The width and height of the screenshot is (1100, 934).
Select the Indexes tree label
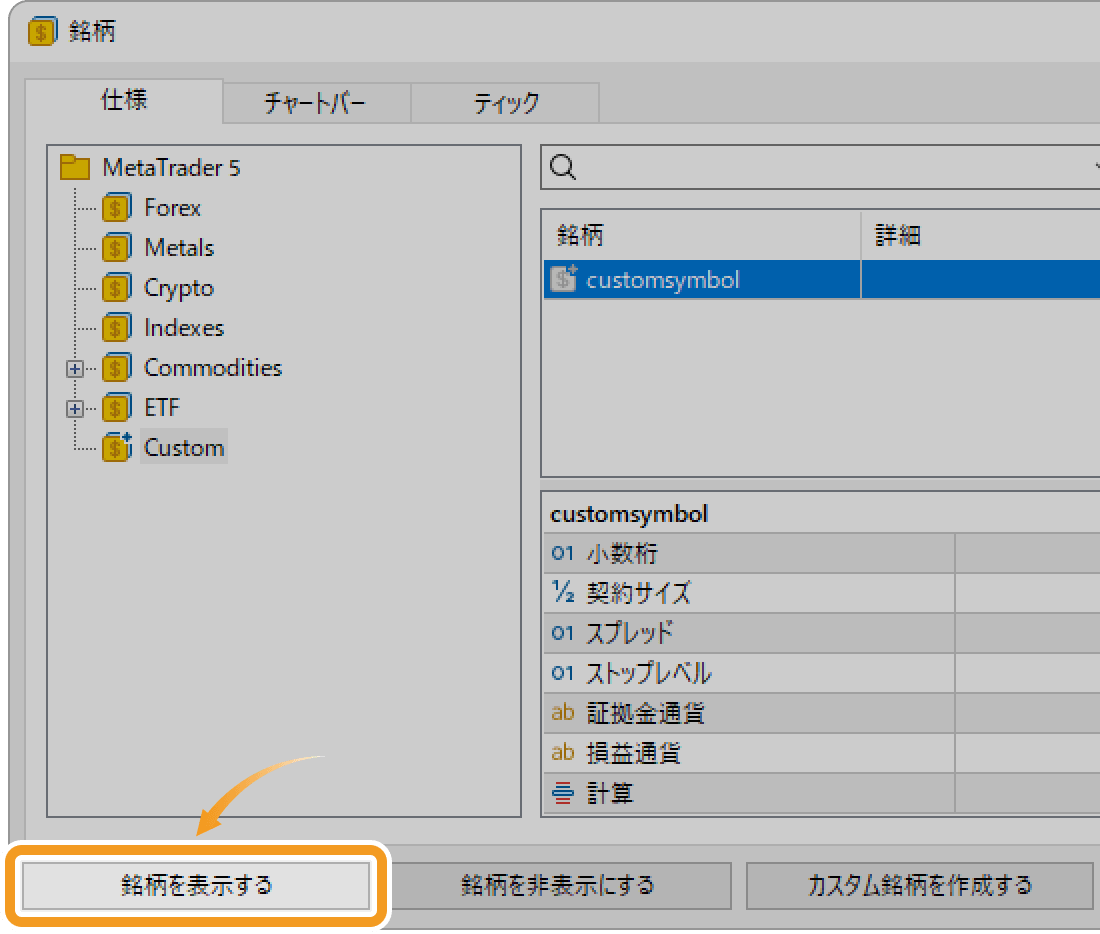(x=184, y=328)
